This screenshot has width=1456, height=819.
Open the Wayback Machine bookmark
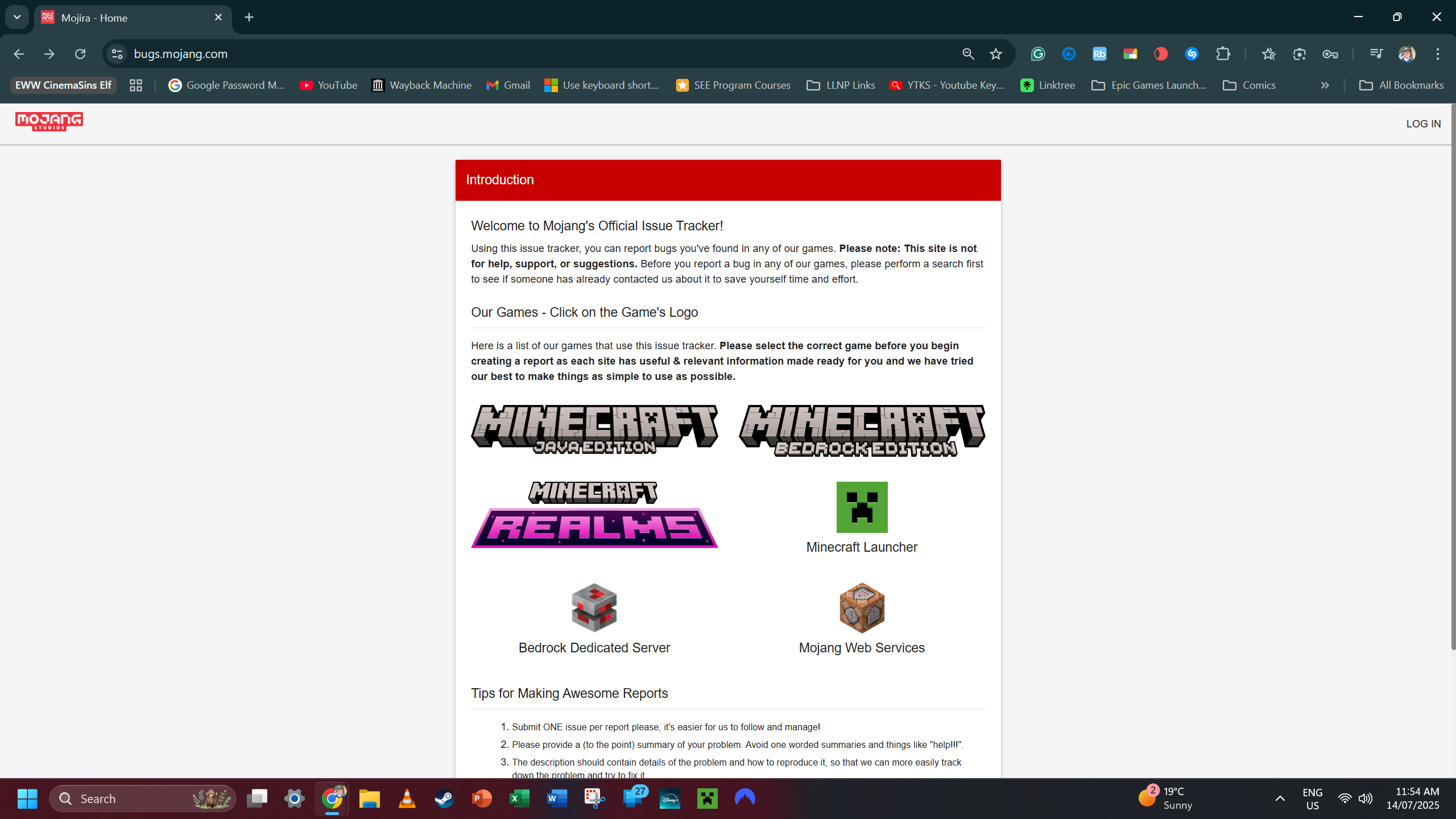(x=421, y=85)
